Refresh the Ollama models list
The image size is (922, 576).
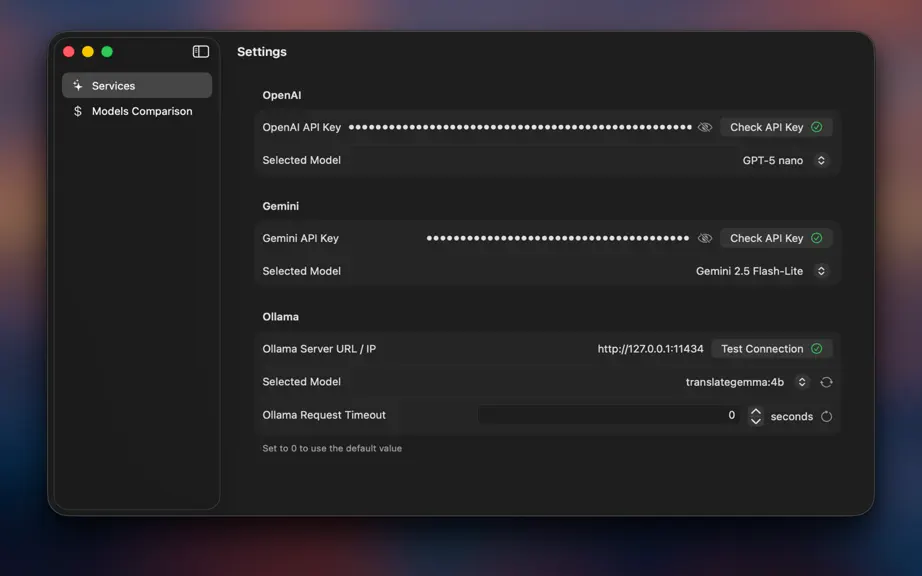tap(826, 382)
